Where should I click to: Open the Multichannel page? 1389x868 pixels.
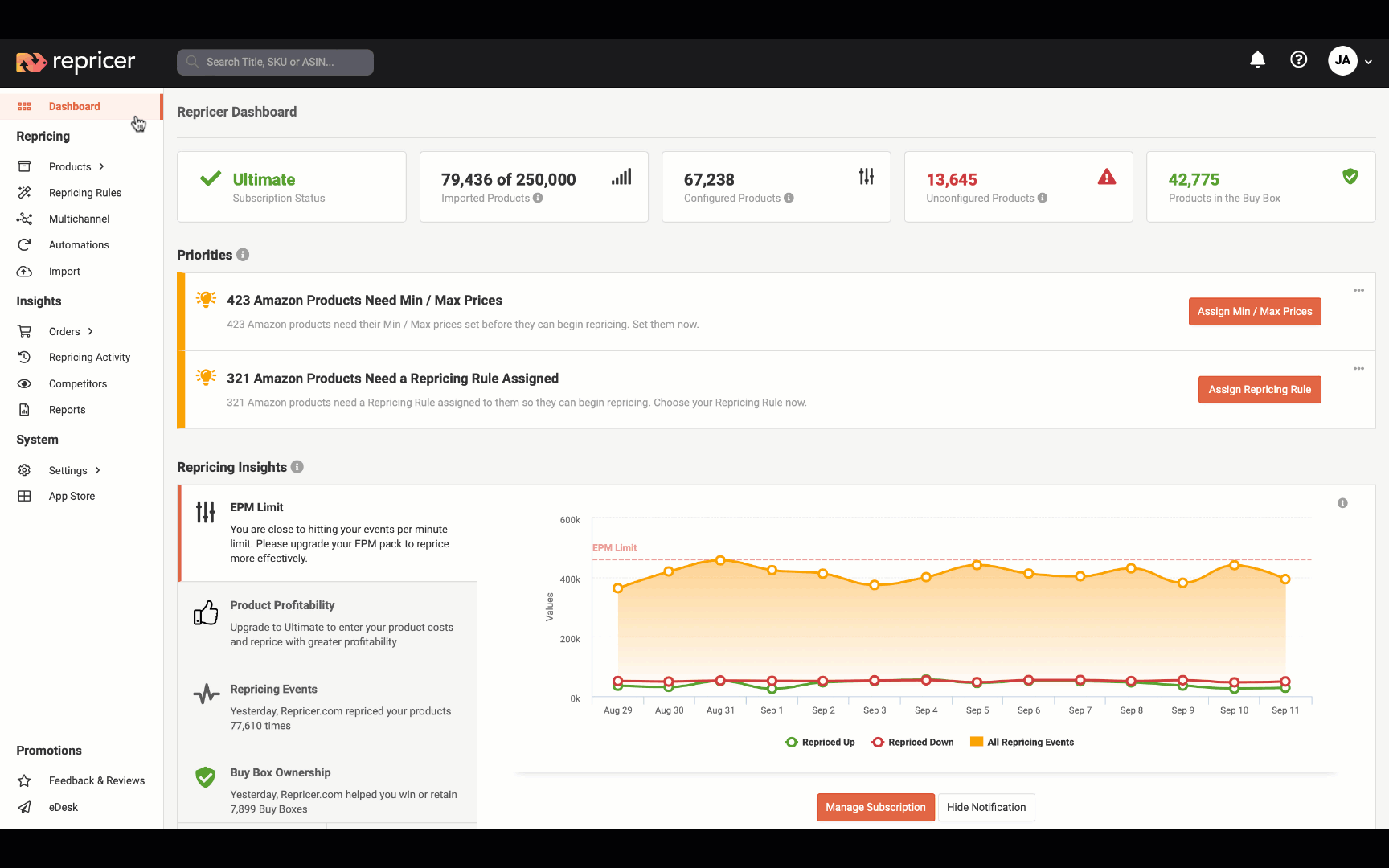click(x=79, y=219)
